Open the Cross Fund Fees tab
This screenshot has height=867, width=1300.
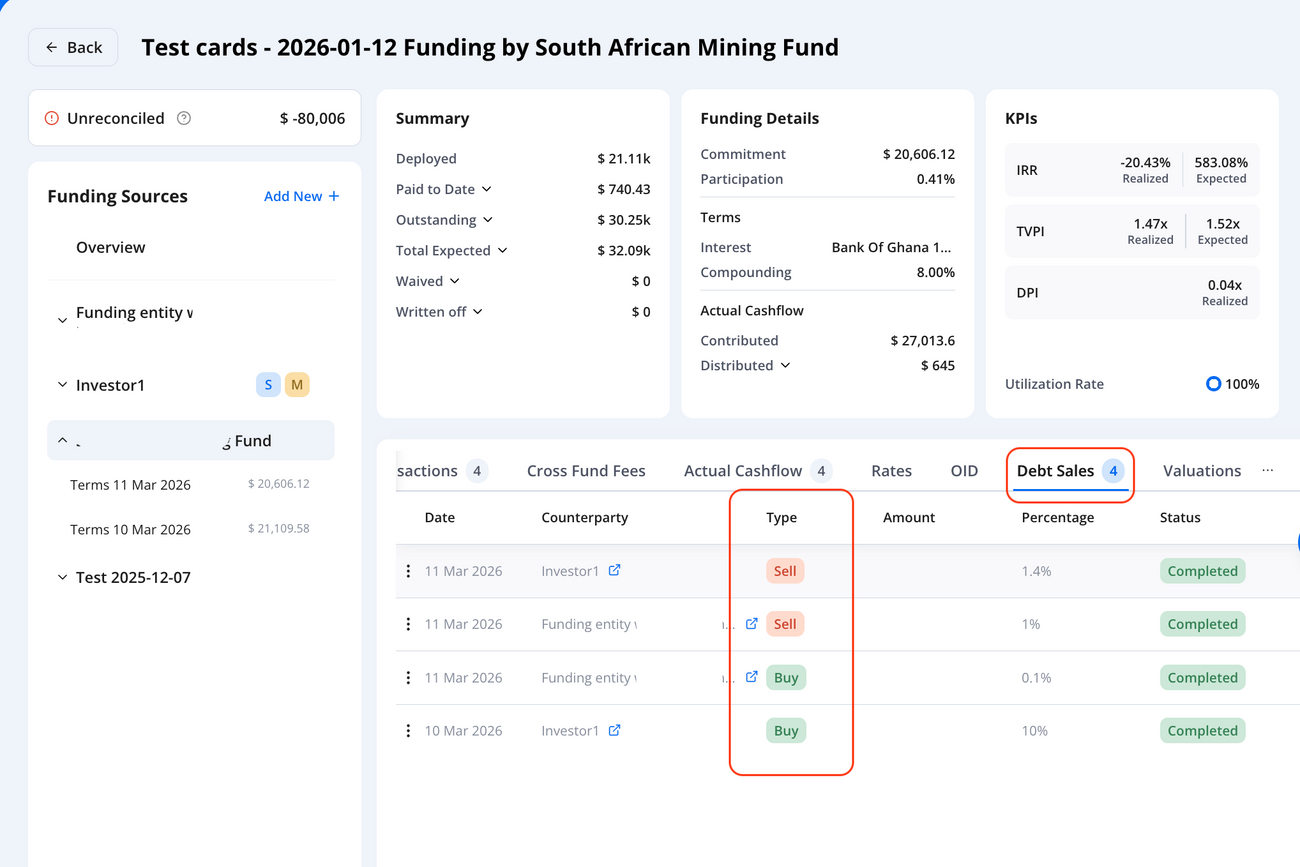point(587,470)
